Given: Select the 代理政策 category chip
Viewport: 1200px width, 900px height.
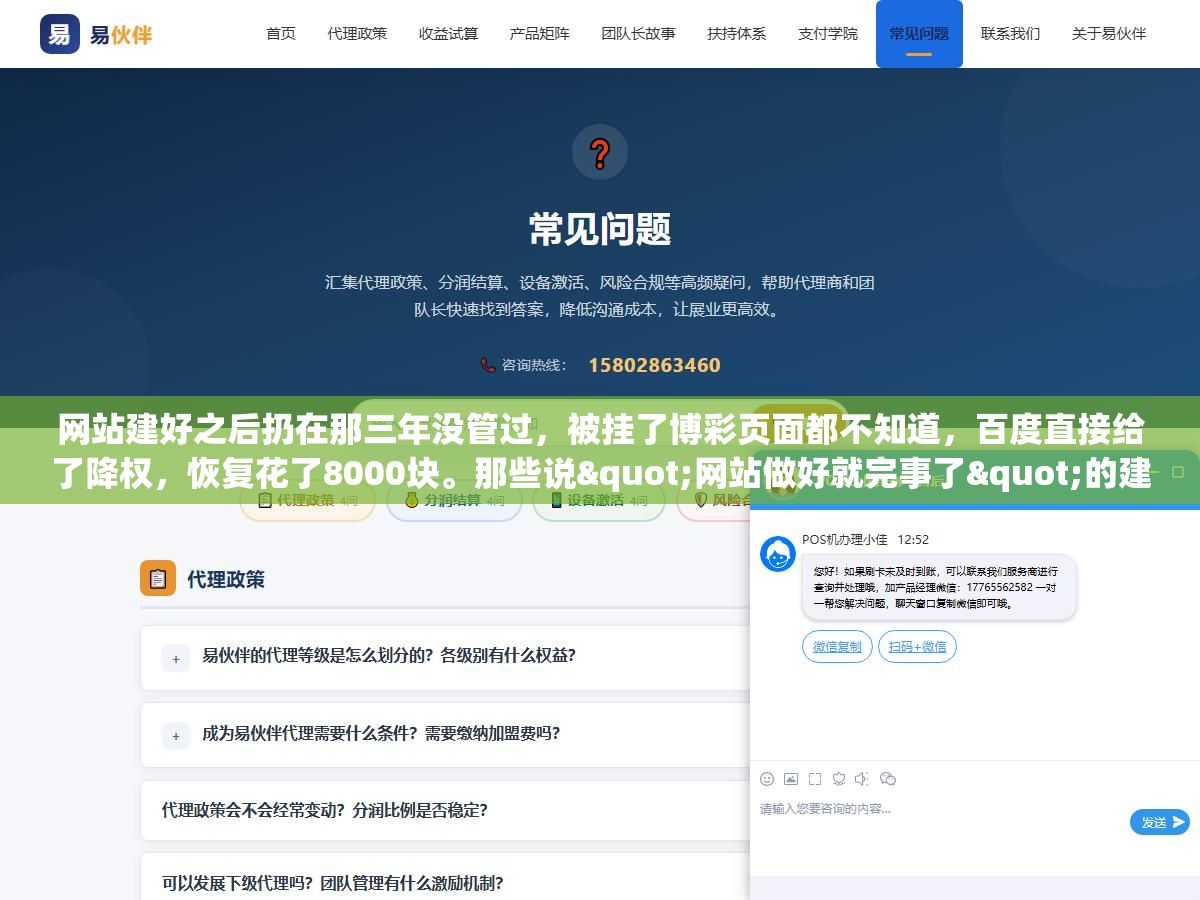Looking at the screenshot, I should coord(307,500).
